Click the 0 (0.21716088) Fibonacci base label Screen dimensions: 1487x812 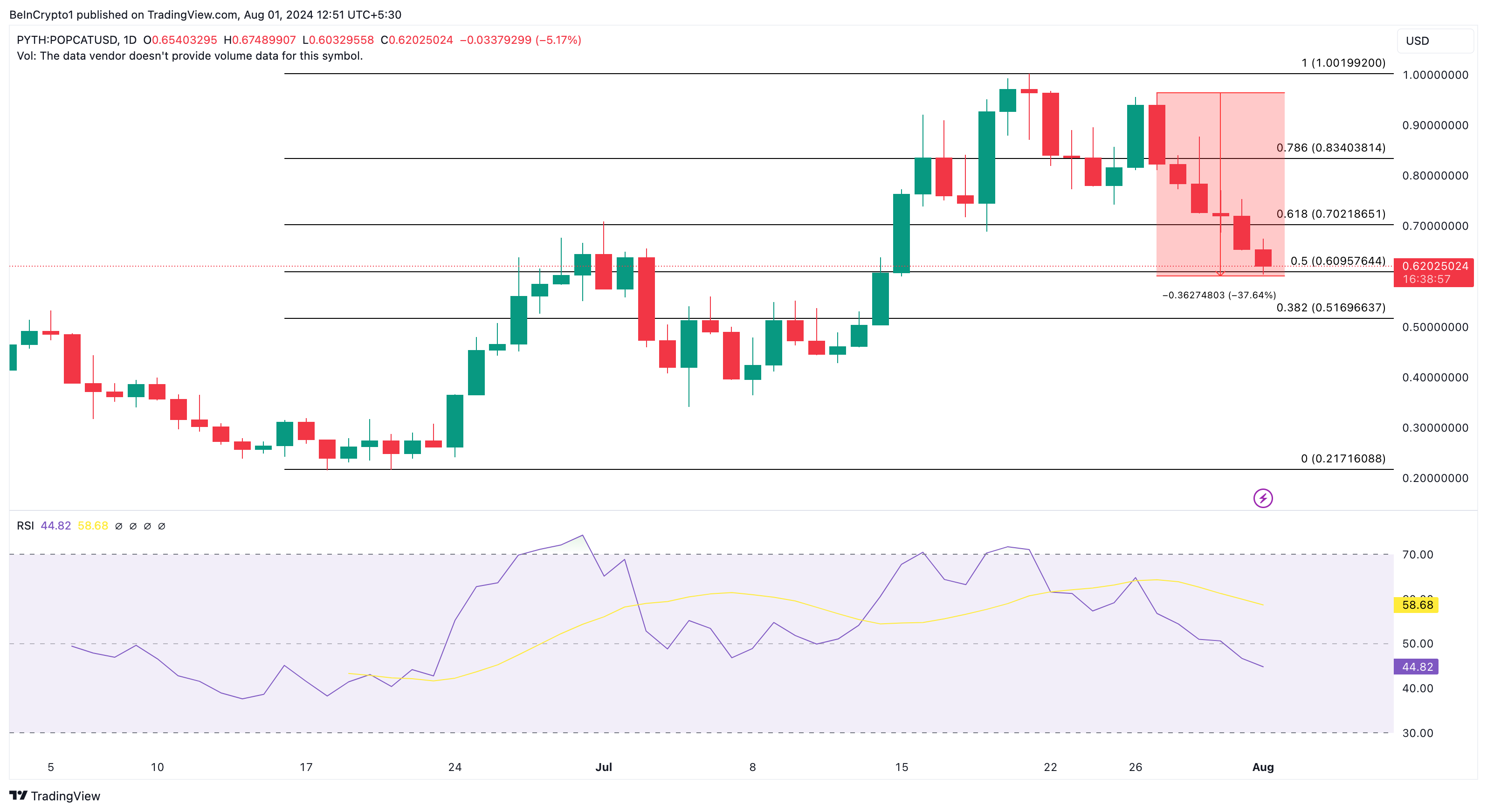pos(1342,458)
